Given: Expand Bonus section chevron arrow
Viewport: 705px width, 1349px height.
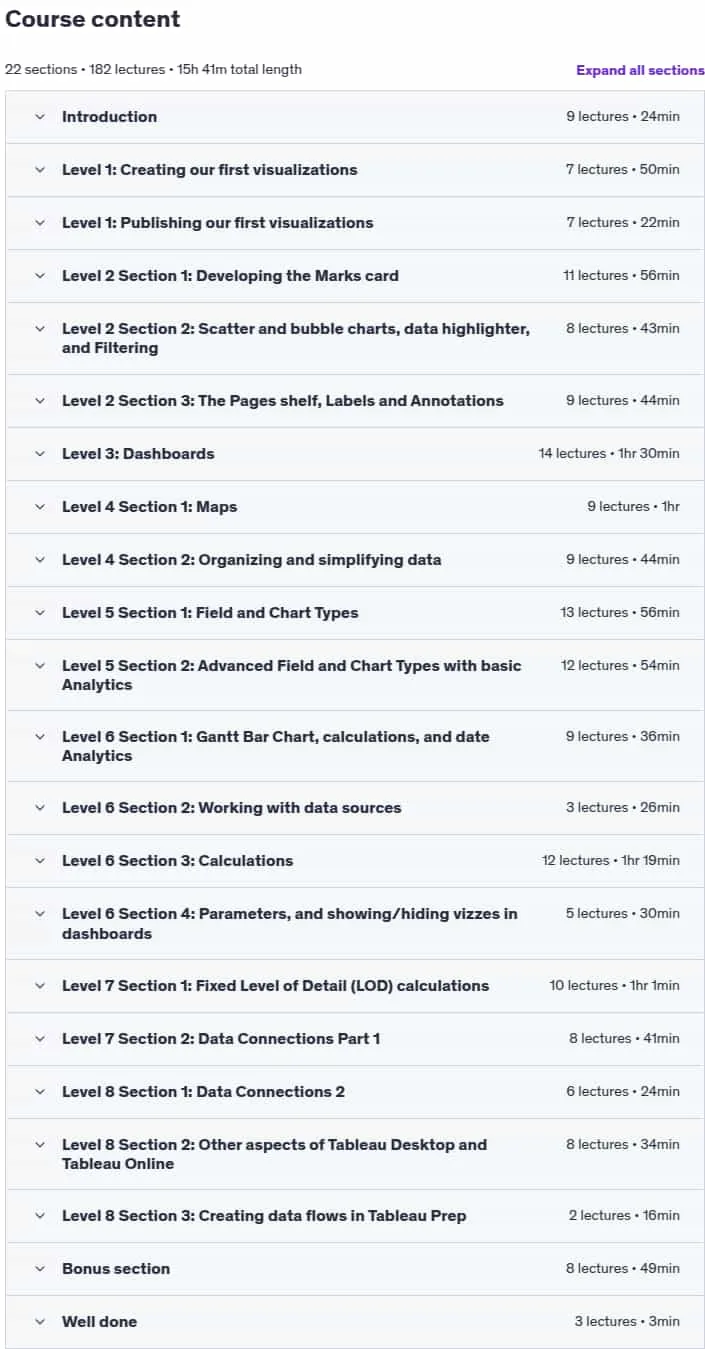Looking at the screenshot, I should 40,1269.
